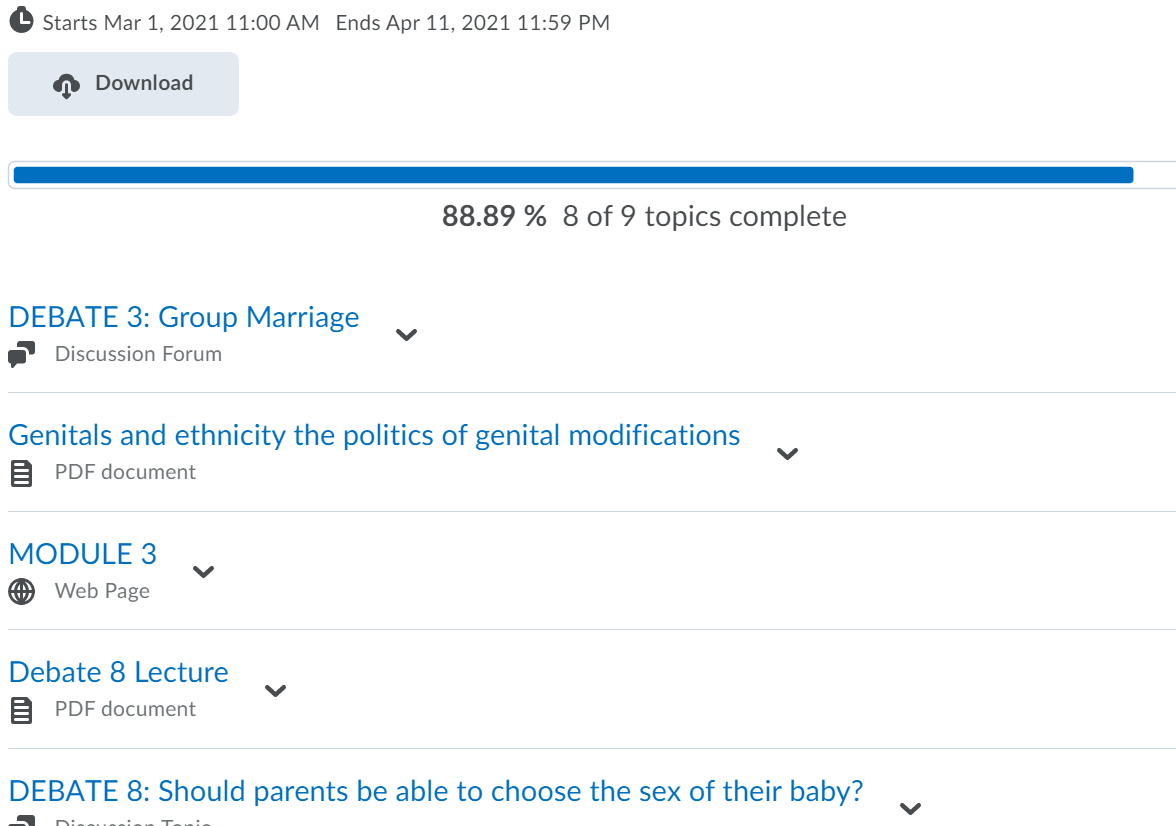This screenshot has width=1176, height=826.
Task: Click the Download button
Action: (x=124, y=84)
